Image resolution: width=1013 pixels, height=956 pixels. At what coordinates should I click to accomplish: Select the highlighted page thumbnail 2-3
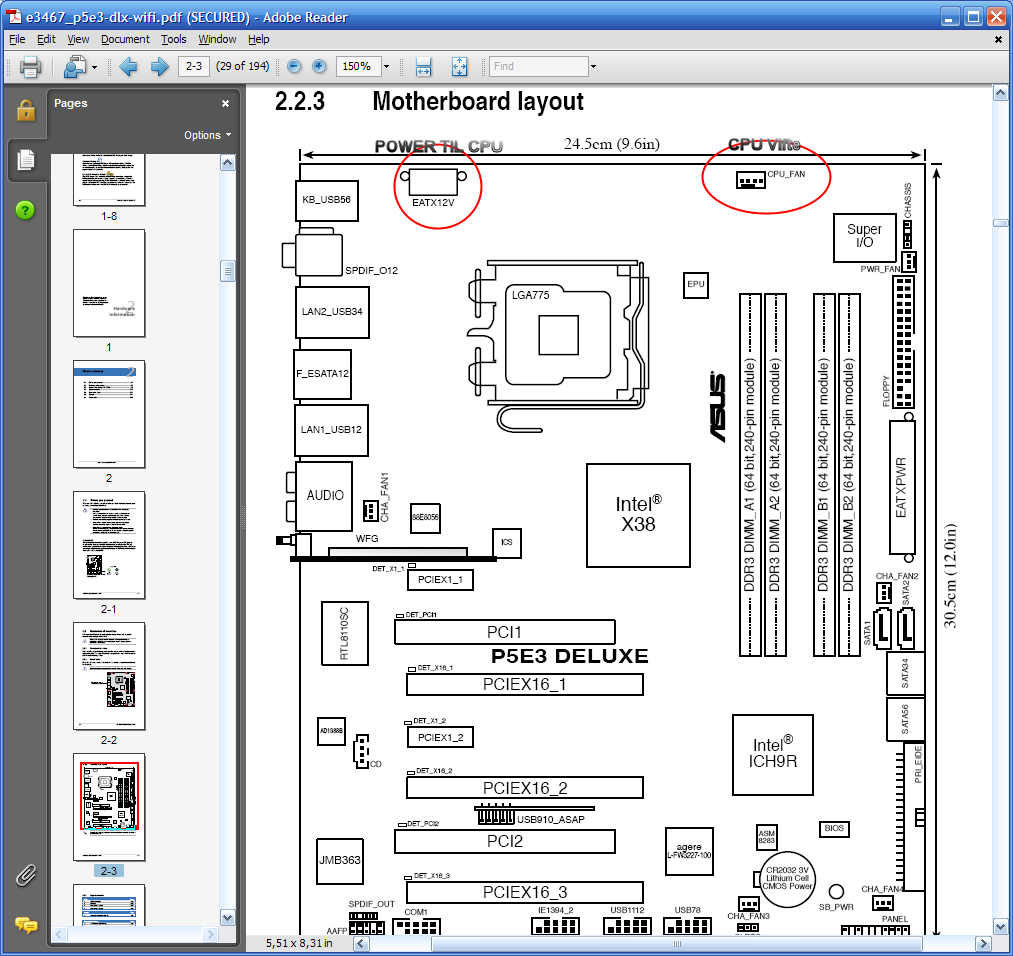(x=109, y=807)
